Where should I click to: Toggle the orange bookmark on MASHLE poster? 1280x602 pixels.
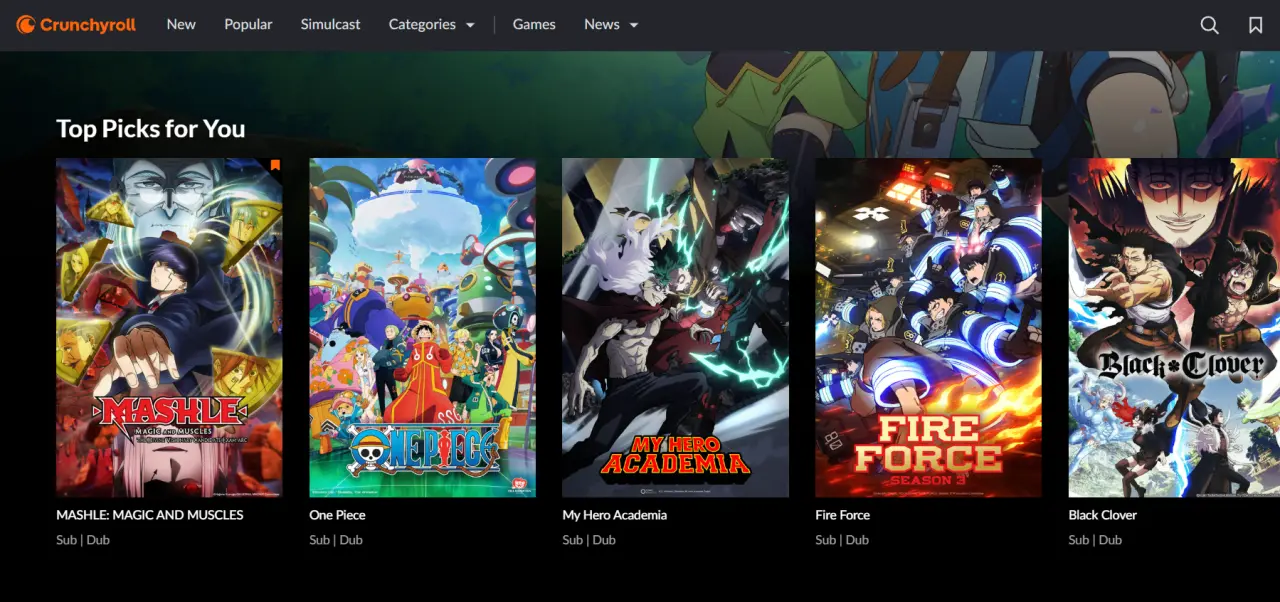click(275, 165)
